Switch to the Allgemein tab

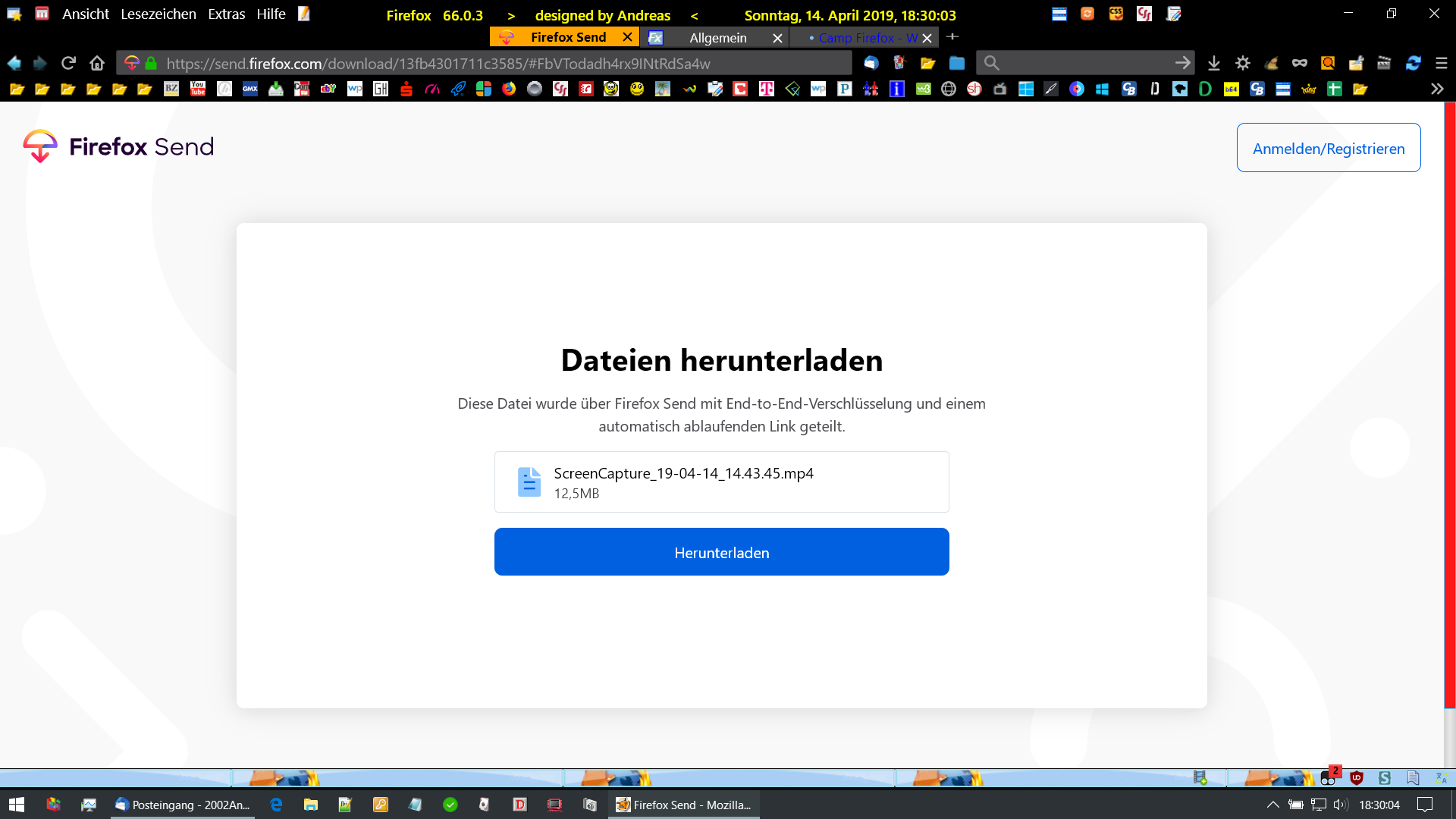[x=717, y=38]
